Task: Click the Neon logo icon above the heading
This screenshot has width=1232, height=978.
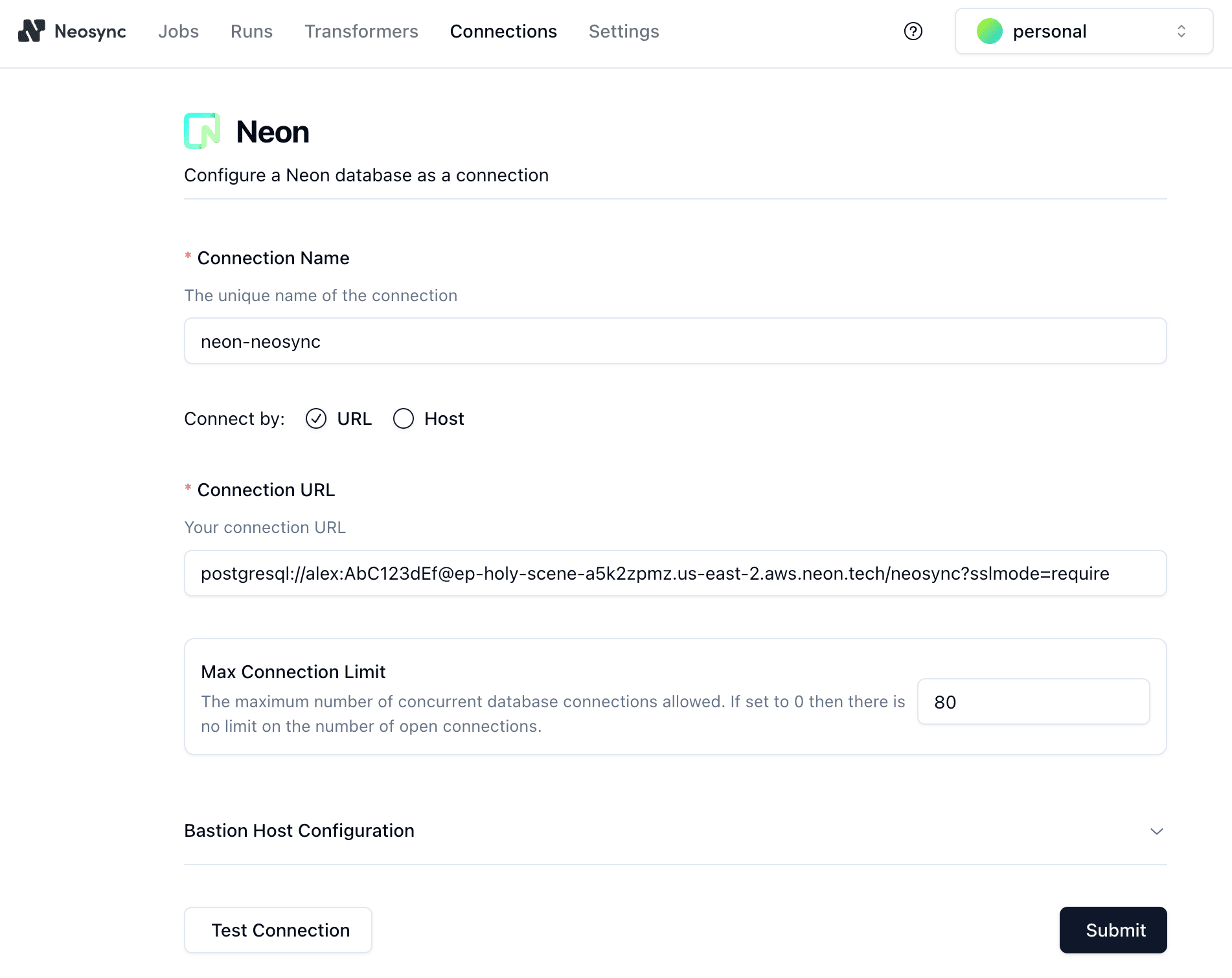Action: click(x=202, y=130)
